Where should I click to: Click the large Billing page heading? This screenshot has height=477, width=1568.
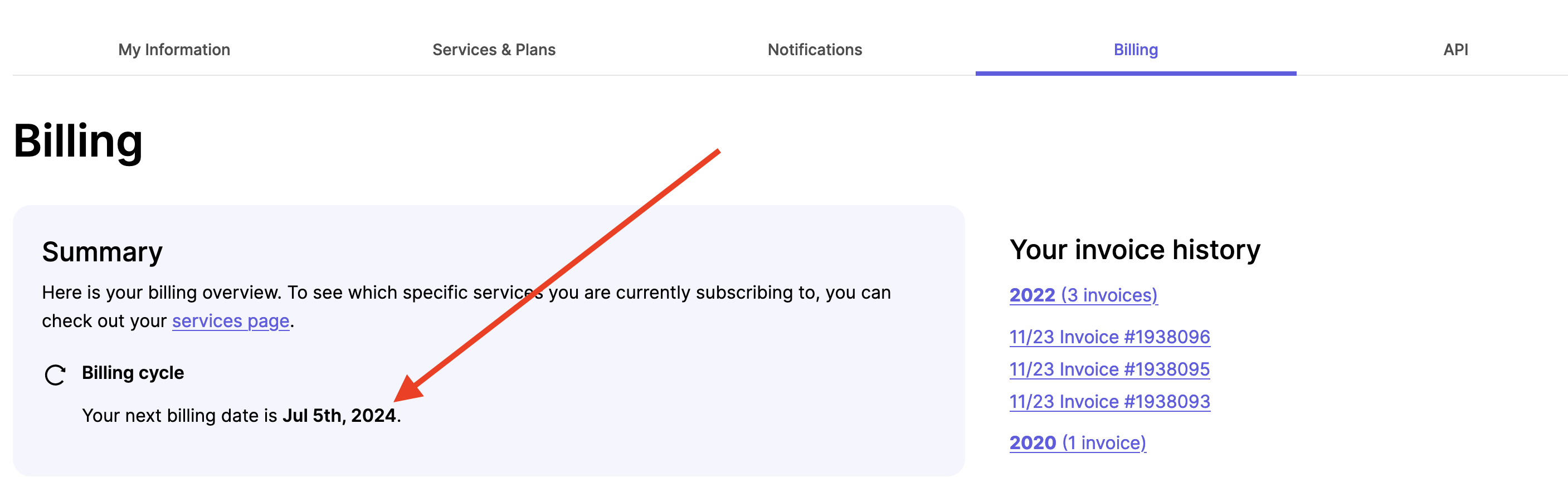(x=78, y=142)
